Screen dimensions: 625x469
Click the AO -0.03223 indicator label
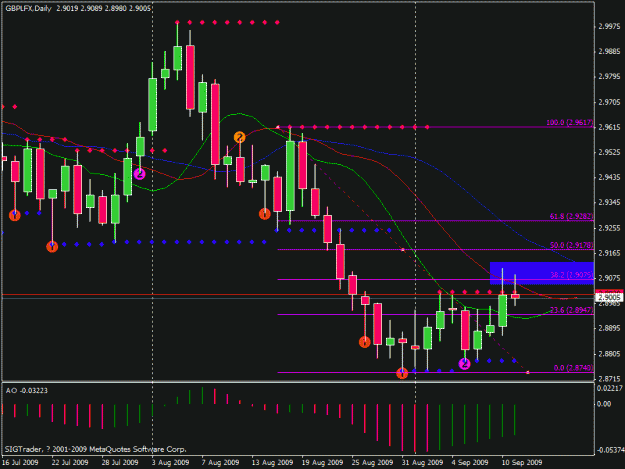tap(27, 391)
